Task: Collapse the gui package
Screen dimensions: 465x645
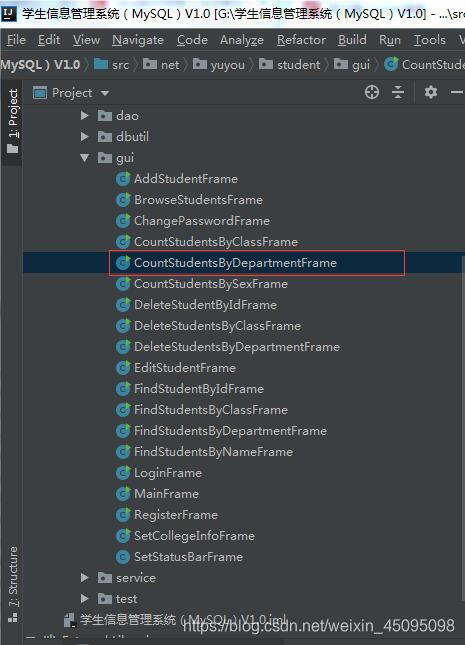Action: pyautogui.click(x=85, y=158)
